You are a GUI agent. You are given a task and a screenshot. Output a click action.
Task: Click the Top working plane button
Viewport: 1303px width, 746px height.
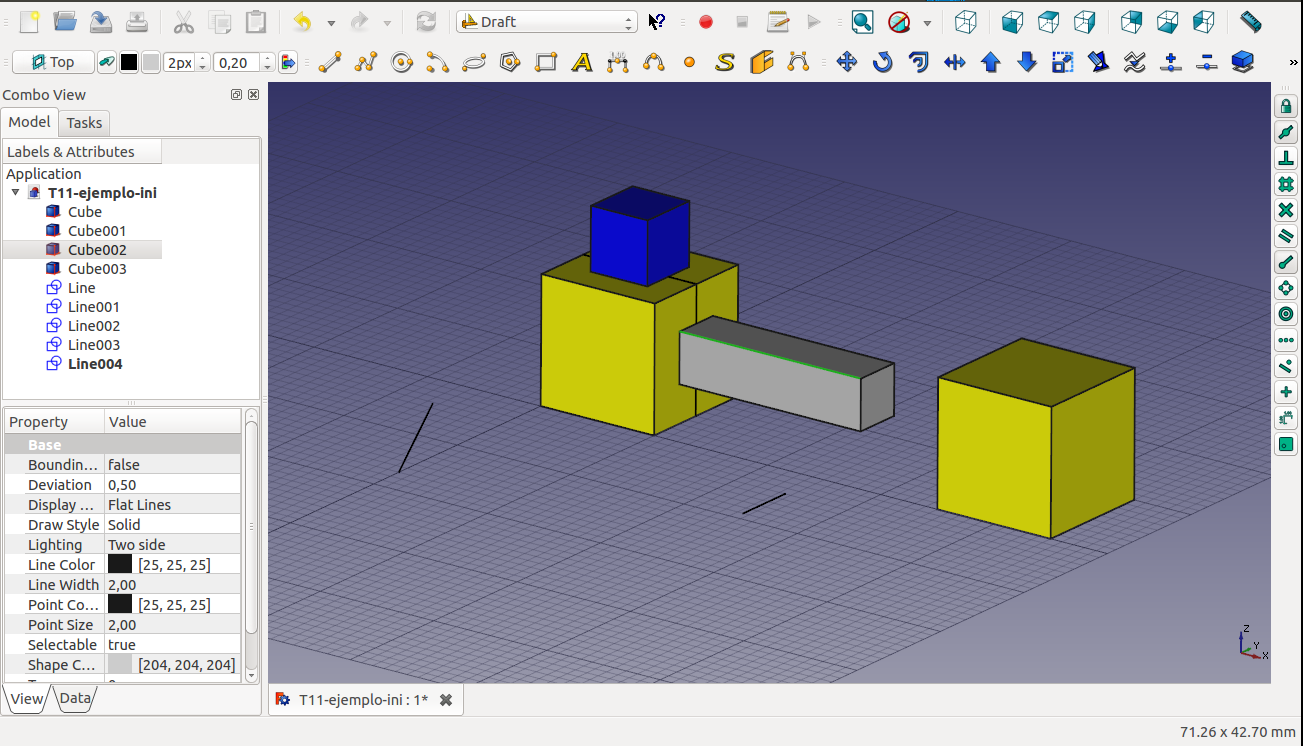(54, 63)
